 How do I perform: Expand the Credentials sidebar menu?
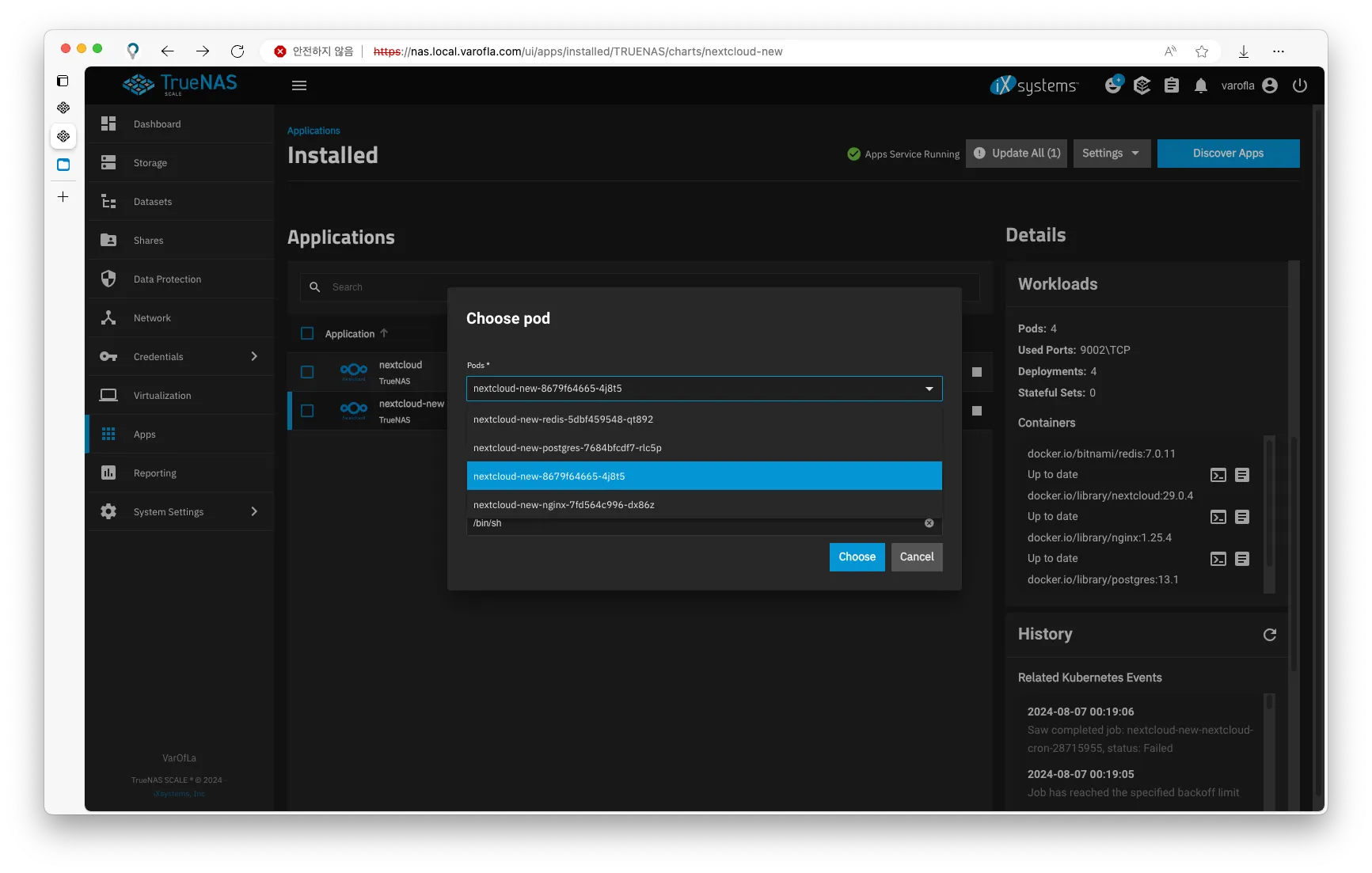click(181, 357)
